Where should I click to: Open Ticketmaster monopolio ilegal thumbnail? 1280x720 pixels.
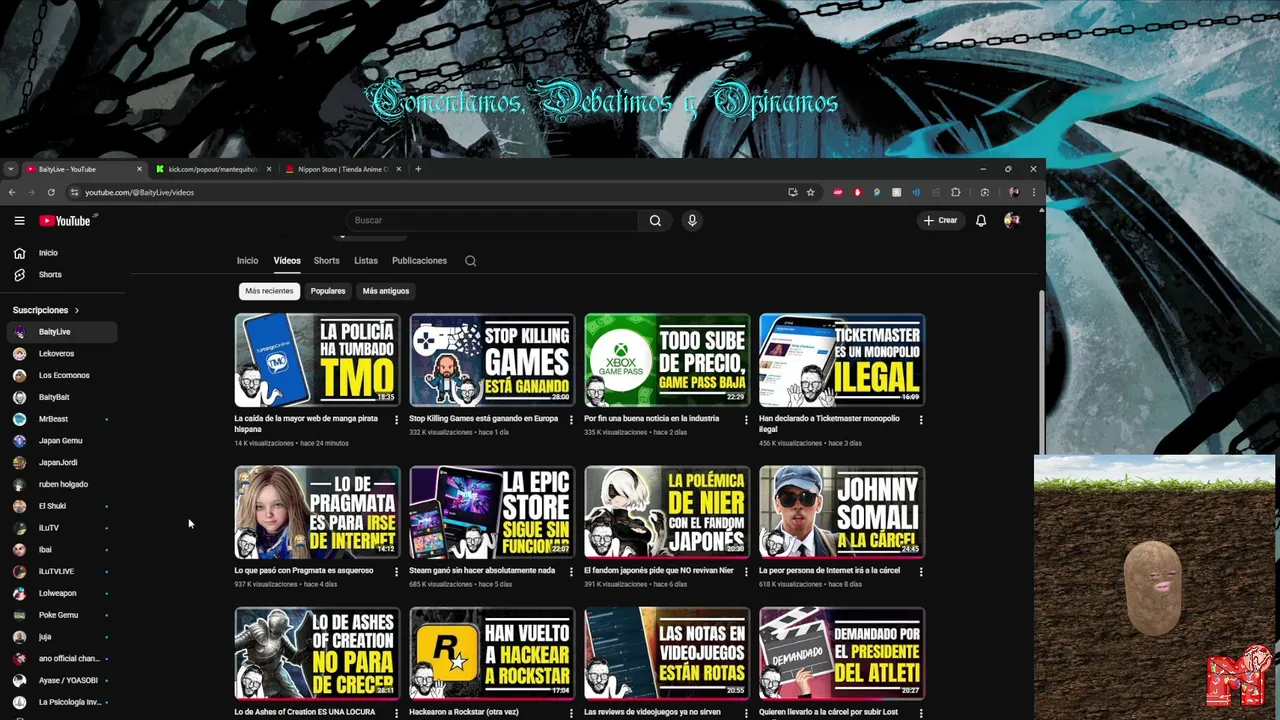point(842,360)
